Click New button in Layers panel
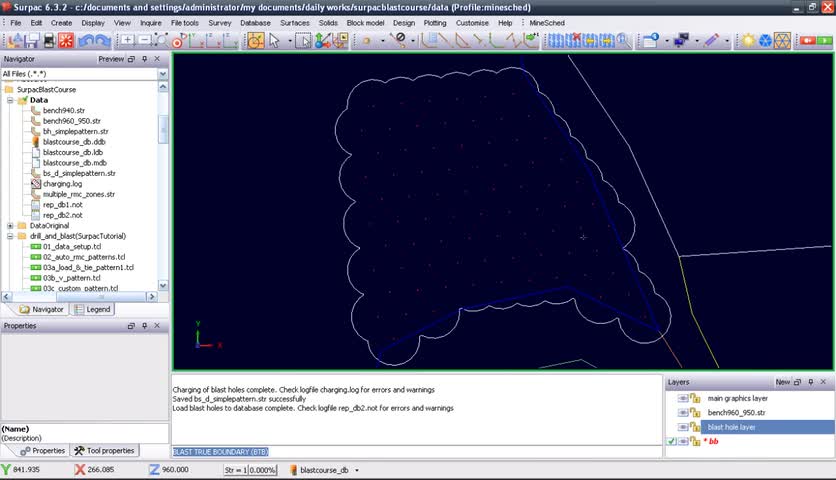Screen dimensions: 836x480 click(x=782, y=382)
